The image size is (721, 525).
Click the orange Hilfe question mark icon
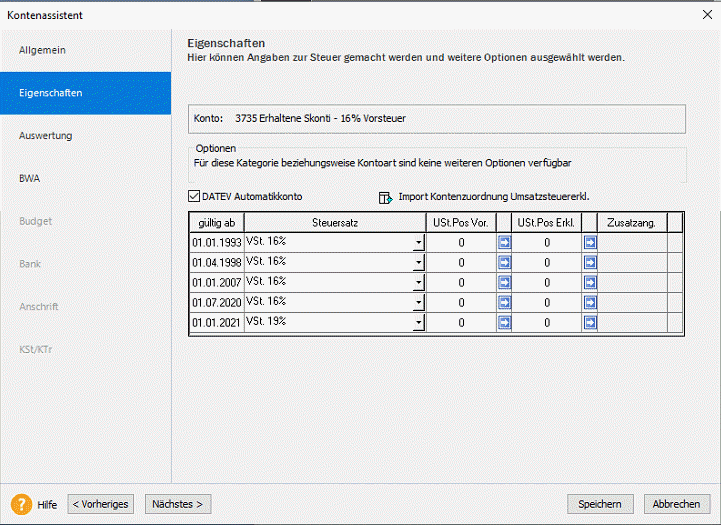coord(21,504)
